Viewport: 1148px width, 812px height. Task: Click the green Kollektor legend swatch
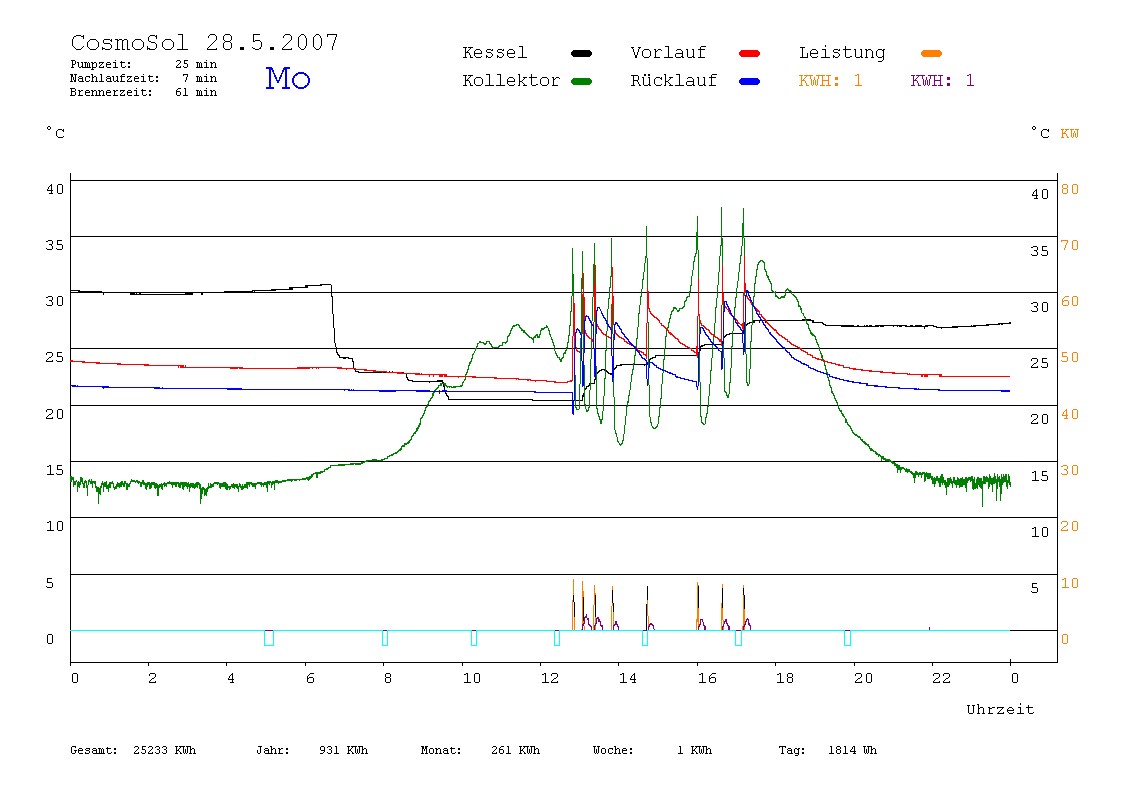tap(581, 81)
